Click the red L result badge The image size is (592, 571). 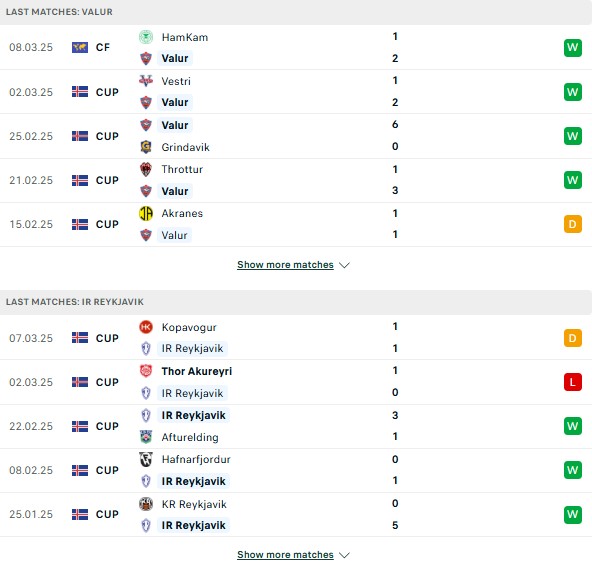pos(573,382)
